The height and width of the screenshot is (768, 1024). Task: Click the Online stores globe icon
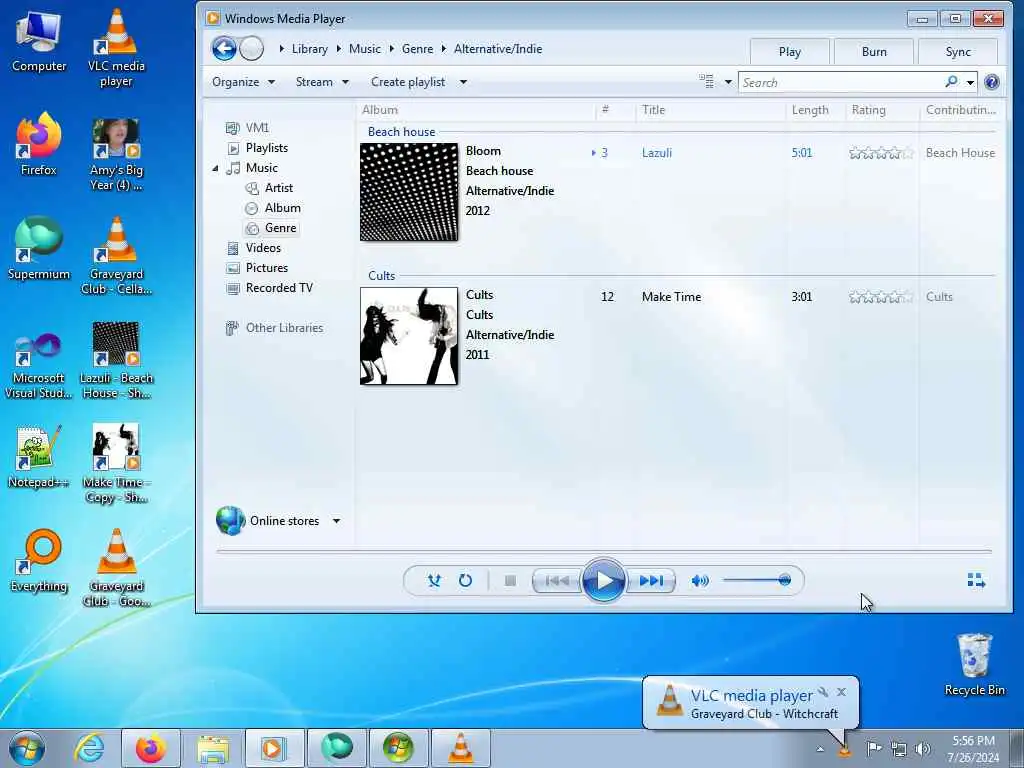click(x=231, y=520)
